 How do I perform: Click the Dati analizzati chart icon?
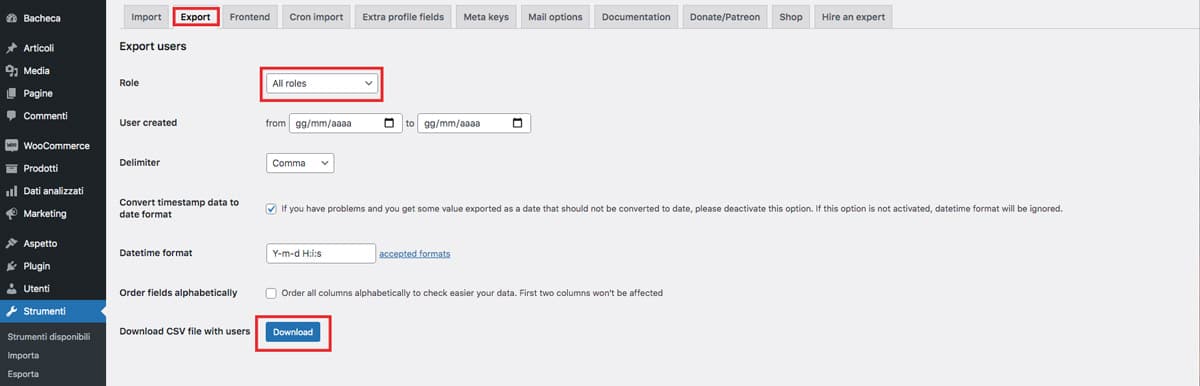click(x=11, y=191)
